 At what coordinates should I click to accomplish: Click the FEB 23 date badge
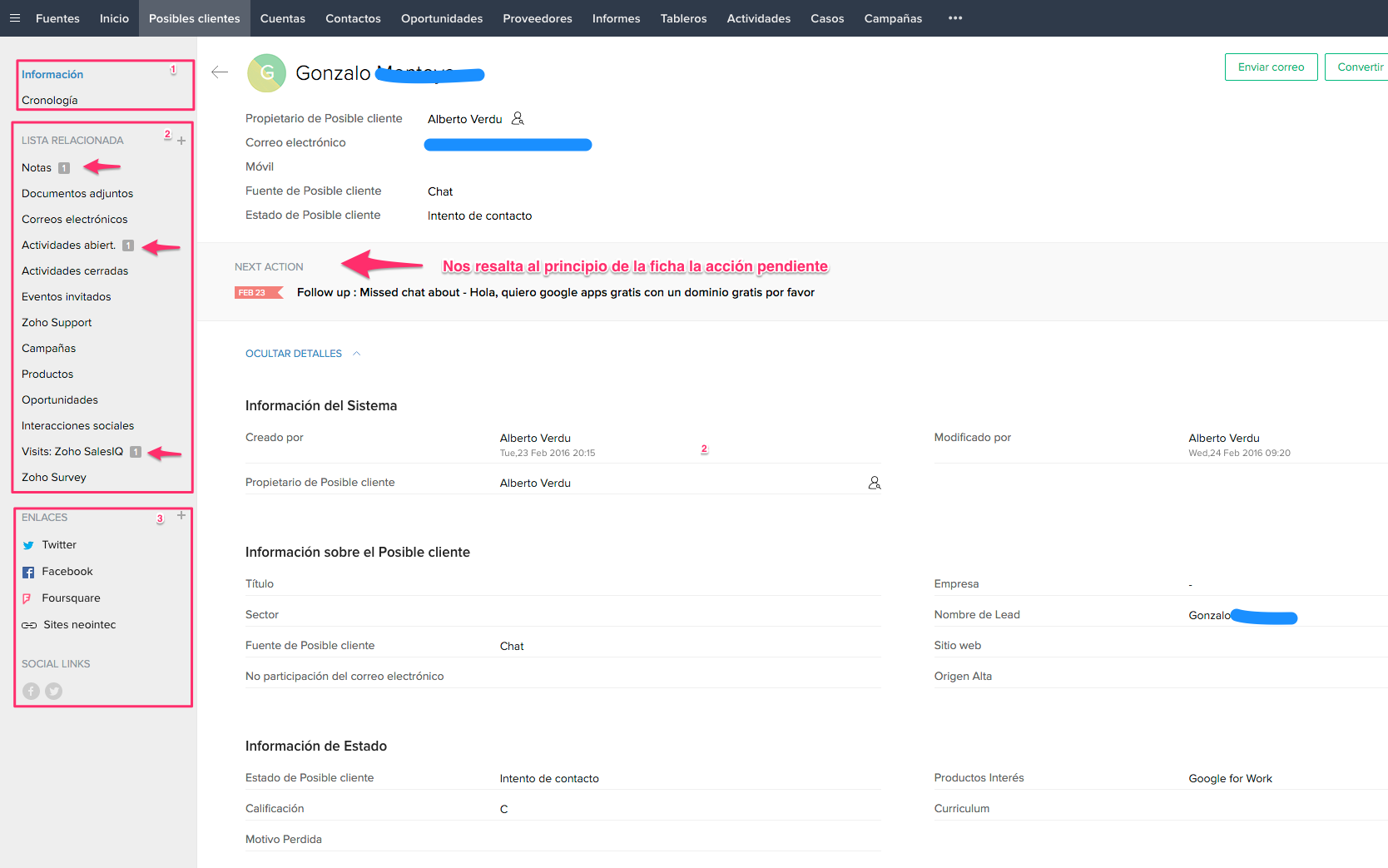point(256,292)
